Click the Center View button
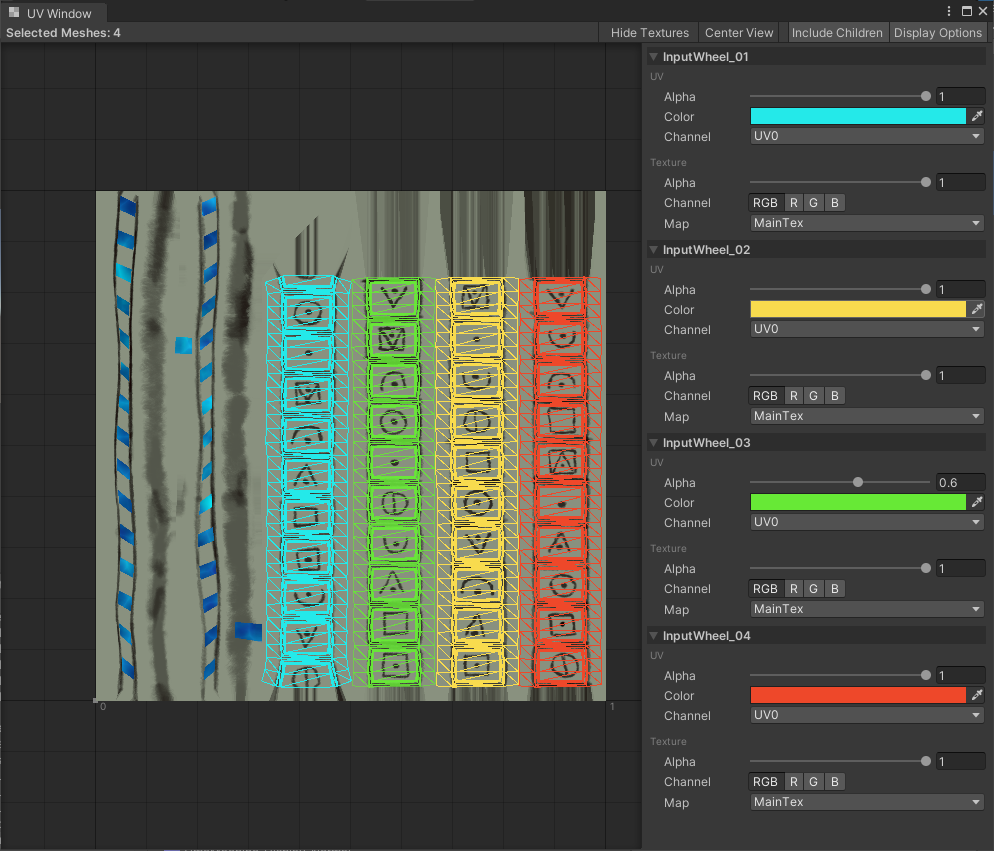Viewport: 994px width, 851px height. (x=739, y=32)
